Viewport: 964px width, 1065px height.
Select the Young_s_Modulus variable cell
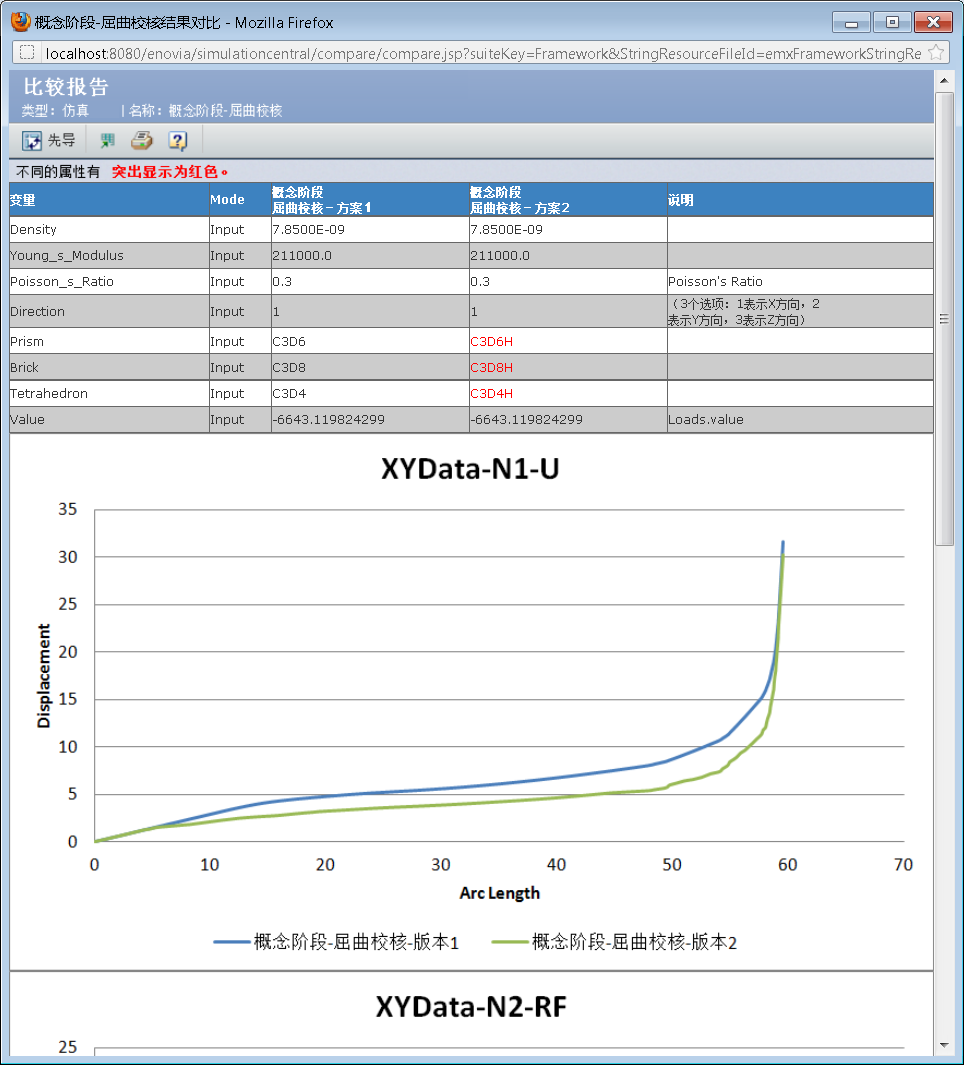coord(109,255)
